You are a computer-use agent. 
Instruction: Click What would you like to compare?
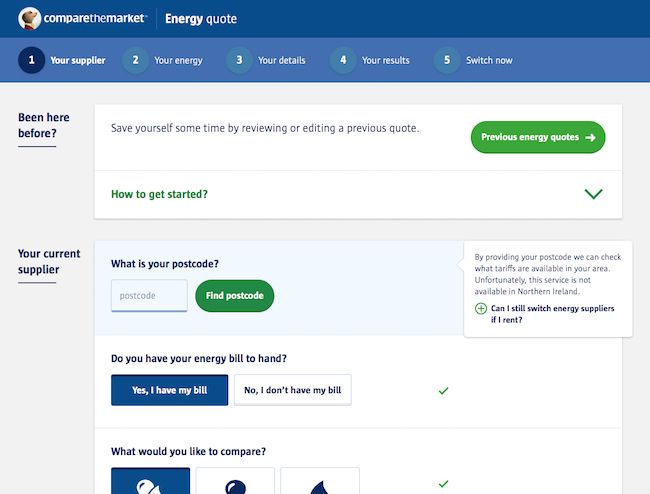[188, 451]
